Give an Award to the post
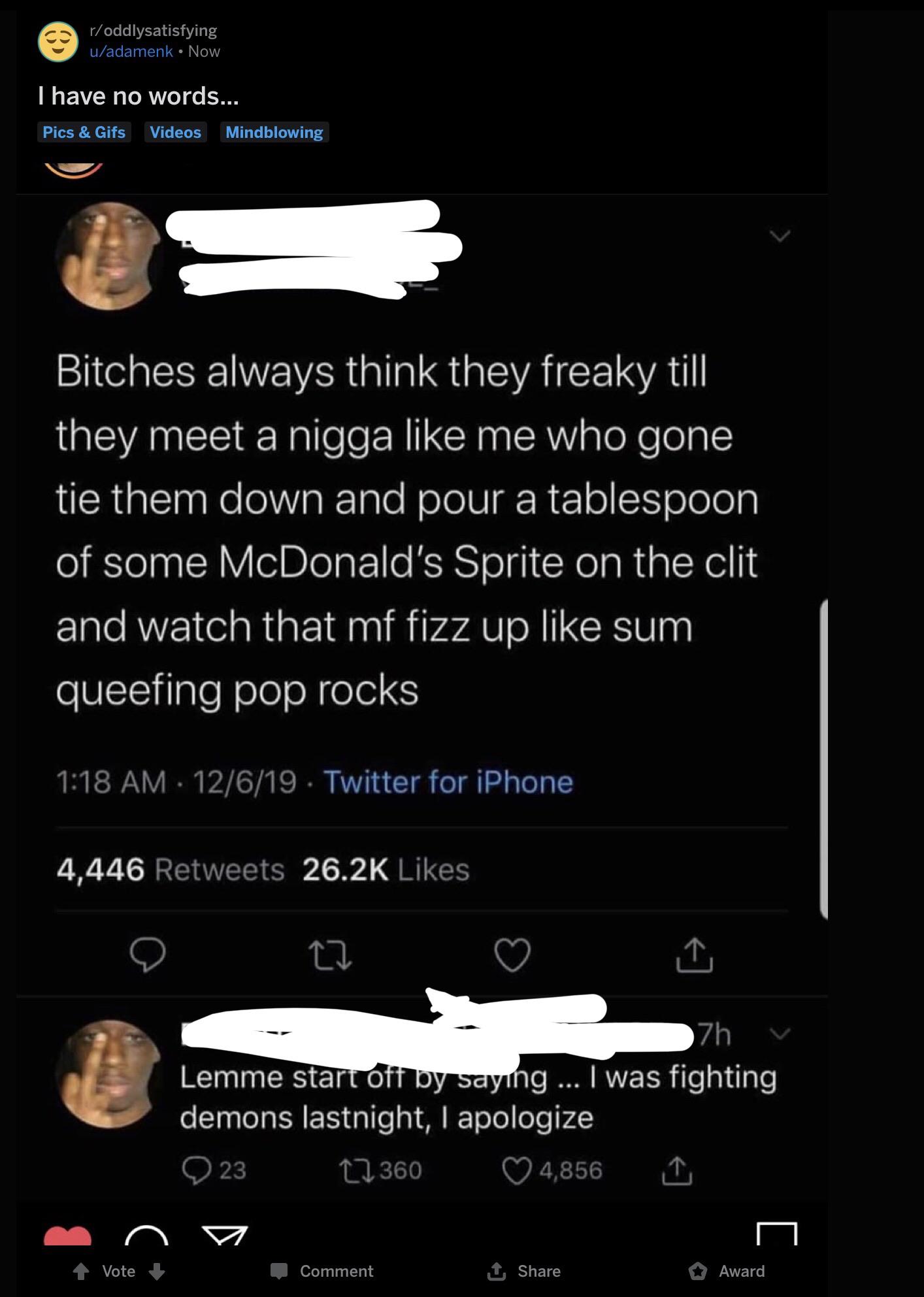924x1297 pixels. click(x=727, y=1271)
